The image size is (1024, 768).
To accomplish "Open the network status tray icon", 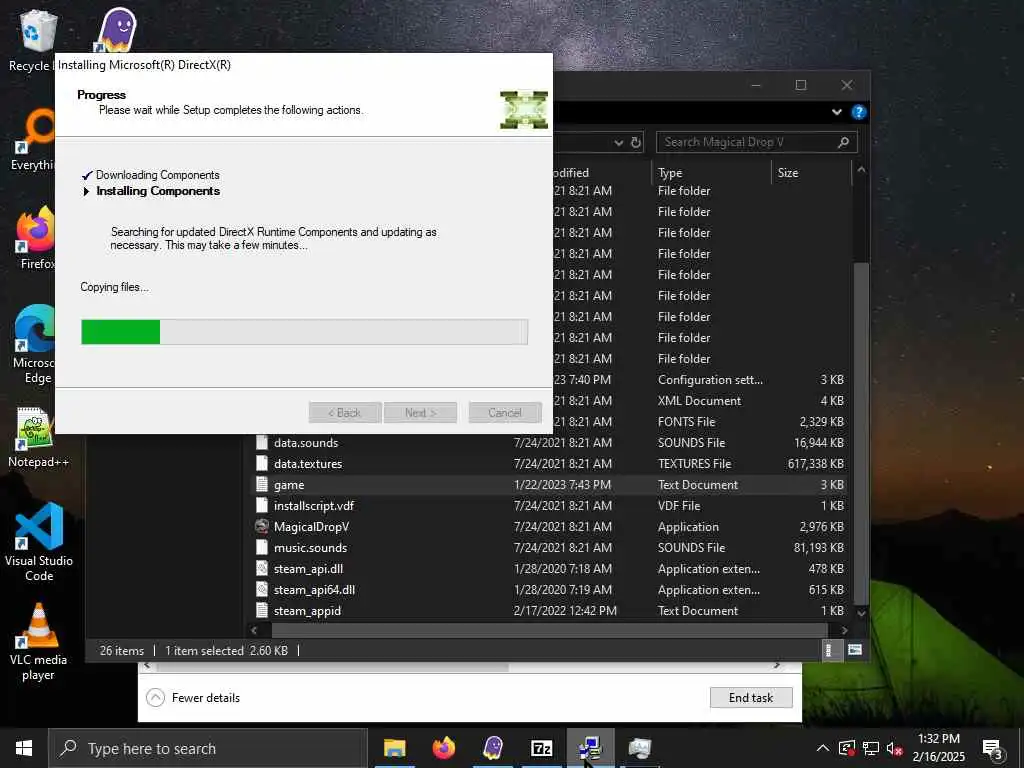I will [x=871, y=748].
